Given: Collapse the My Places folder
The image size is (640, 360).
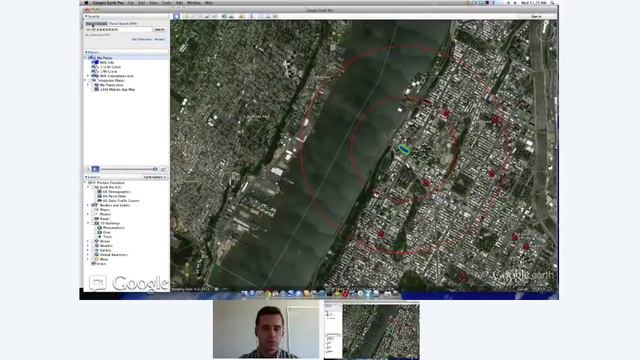Looking at the screenshot, I should 86,58.
